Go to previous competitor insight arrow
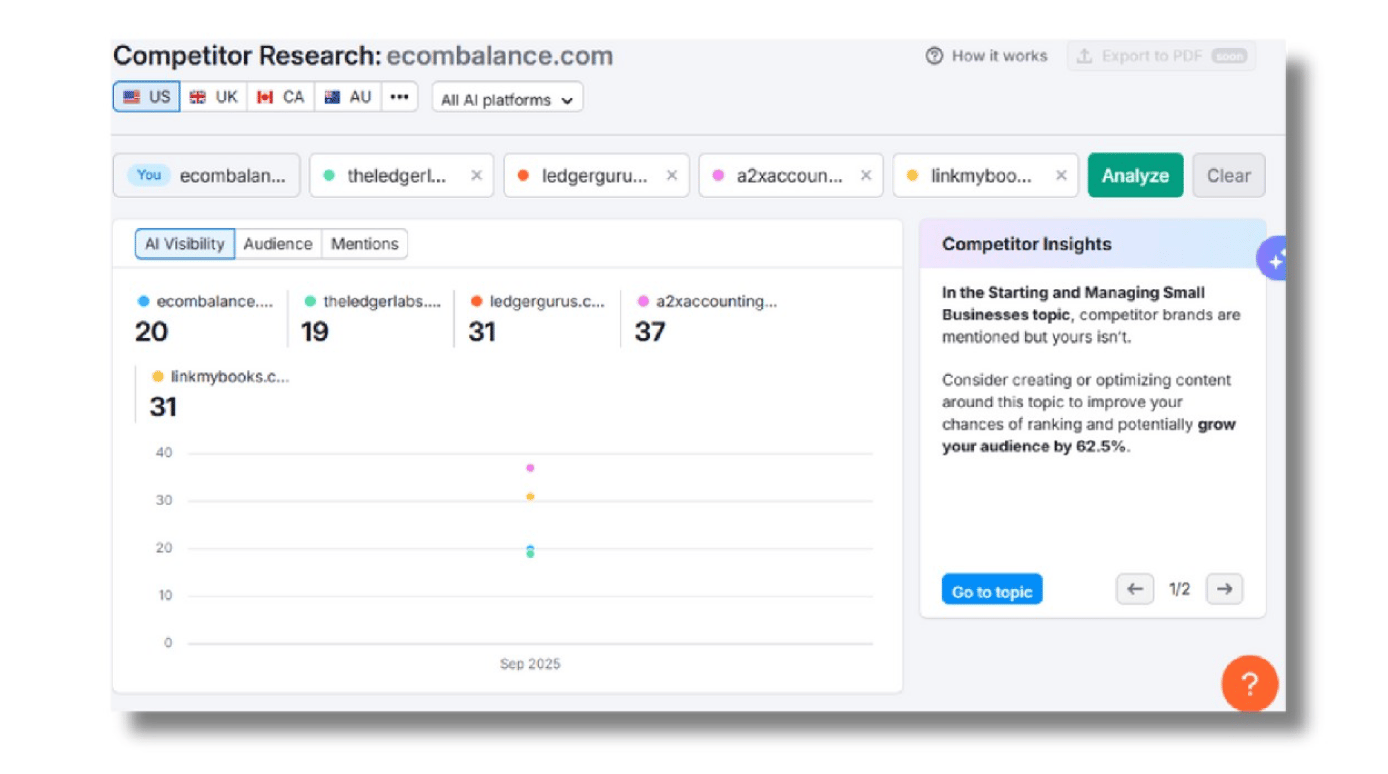Image resolution: width=1388 pixels, height=774 pixels. (x=1134, y=589)
